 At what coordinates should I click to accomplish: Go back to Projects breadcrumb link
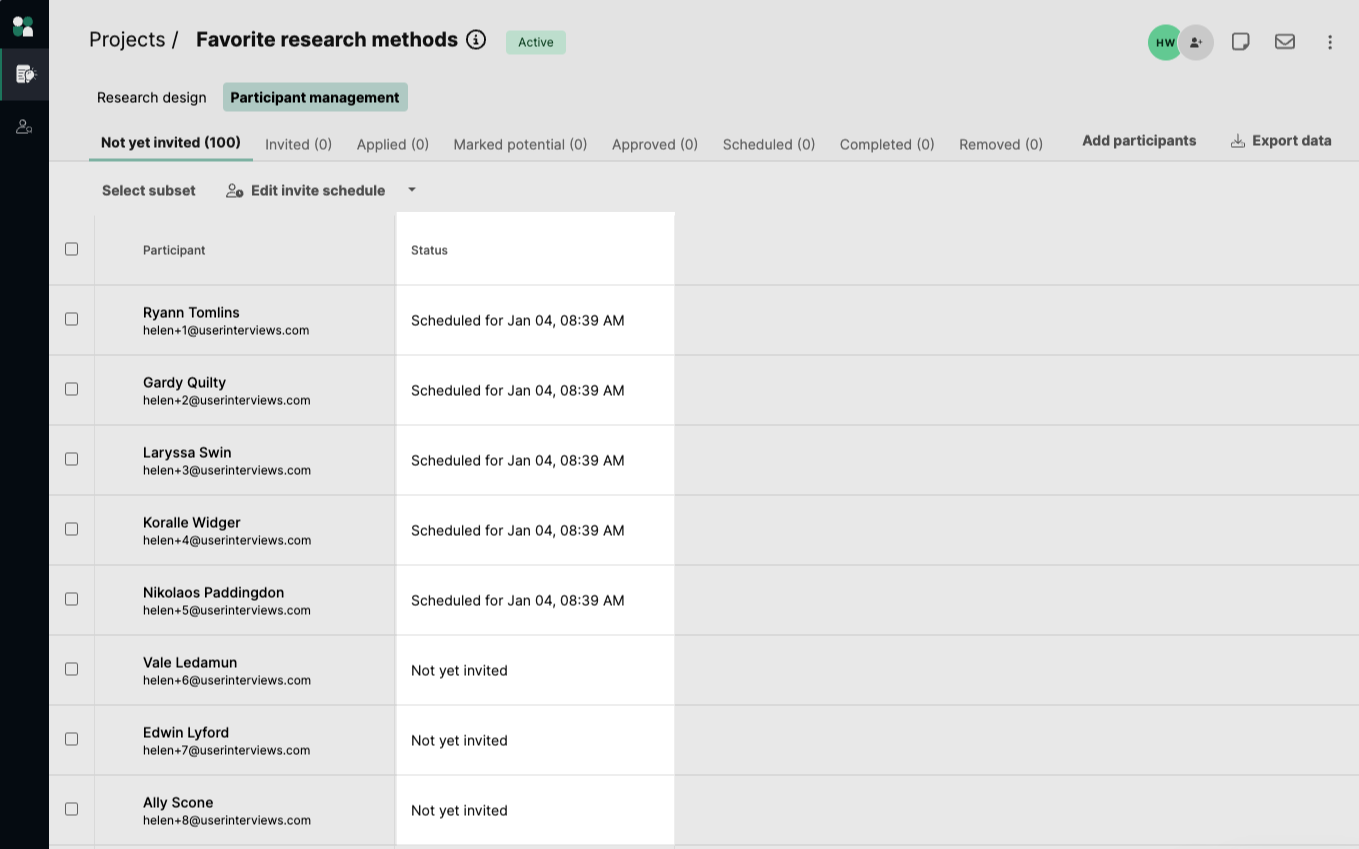[x=127, y=40]
